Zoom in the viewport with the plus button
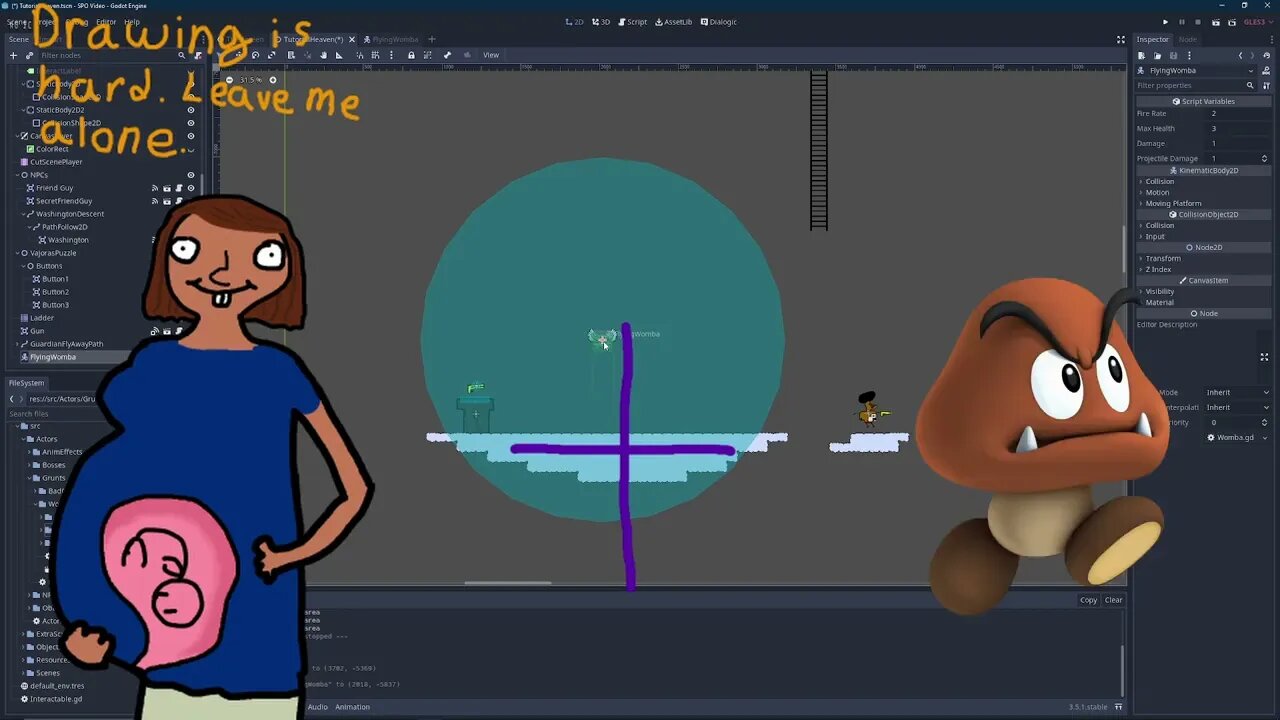This screenshot has height=720, width=1280. point(272,80)
